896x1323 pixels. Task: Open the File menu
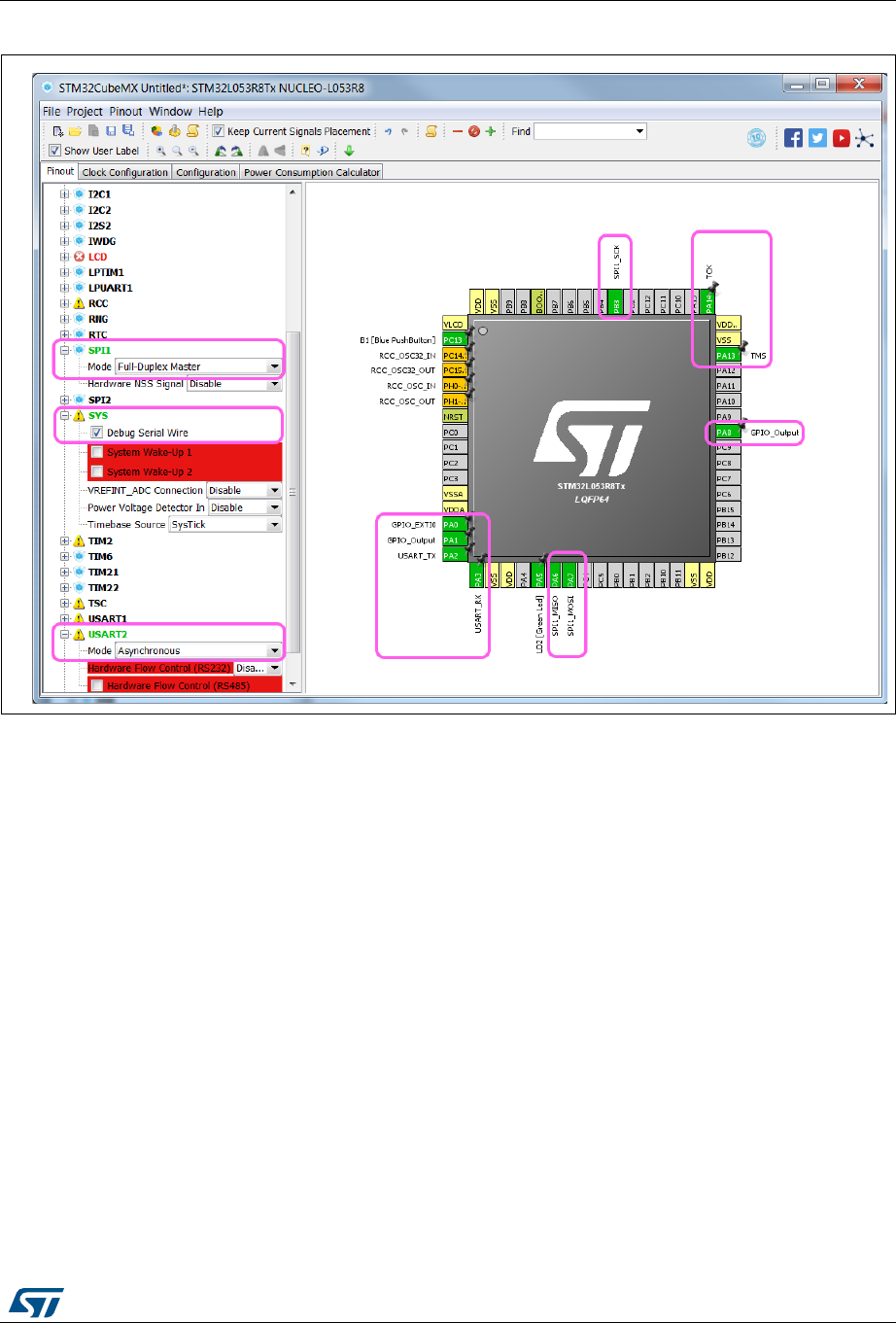pyautogui.click(x=52, y=112)
